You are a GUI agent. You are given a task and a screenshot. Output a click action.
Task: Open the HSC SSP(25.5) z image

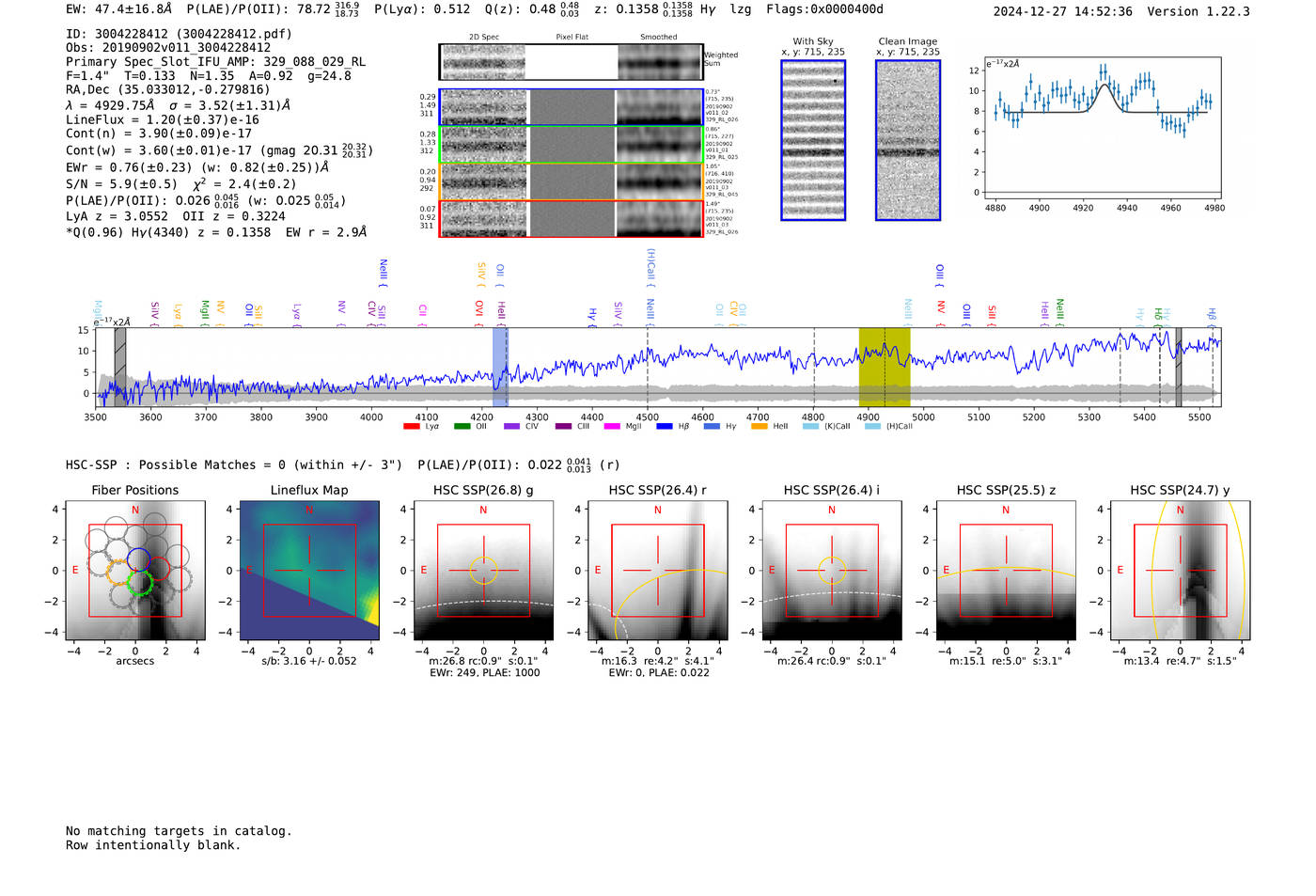point(1006,570)
